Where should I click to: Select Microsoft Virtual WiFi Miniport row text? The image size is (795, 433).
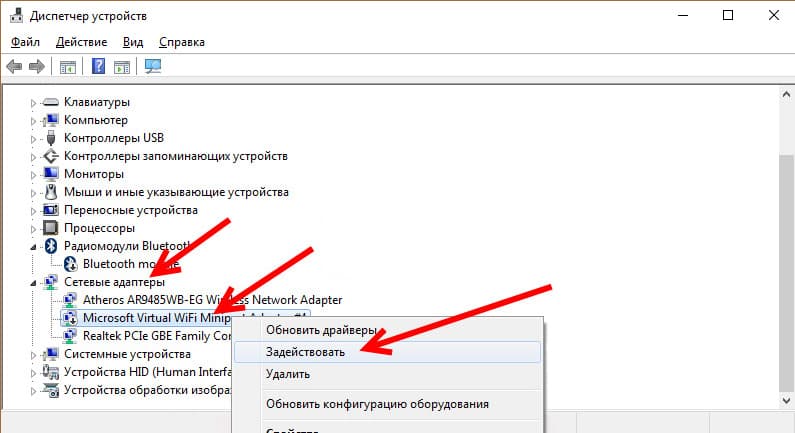click(x=196, y=318)
